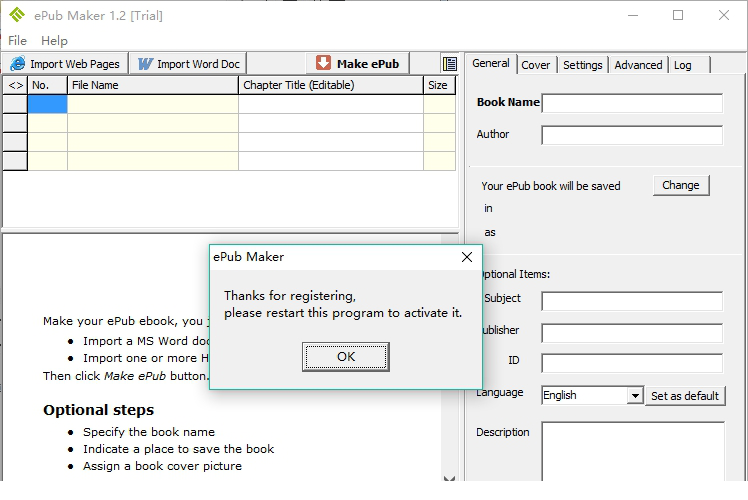Switch to the Settings tab

click(582, 65)
